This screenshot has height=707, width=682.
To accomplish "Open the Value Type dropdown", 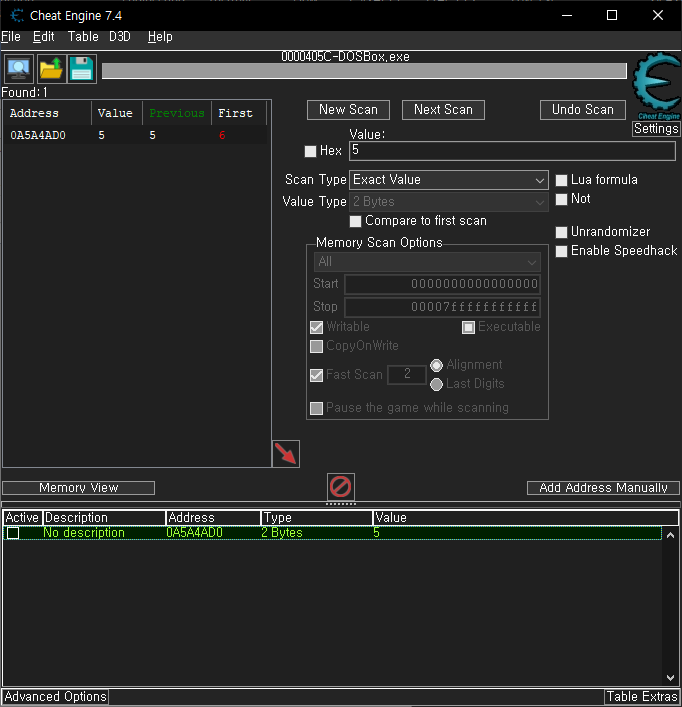I will pos(449,202).
